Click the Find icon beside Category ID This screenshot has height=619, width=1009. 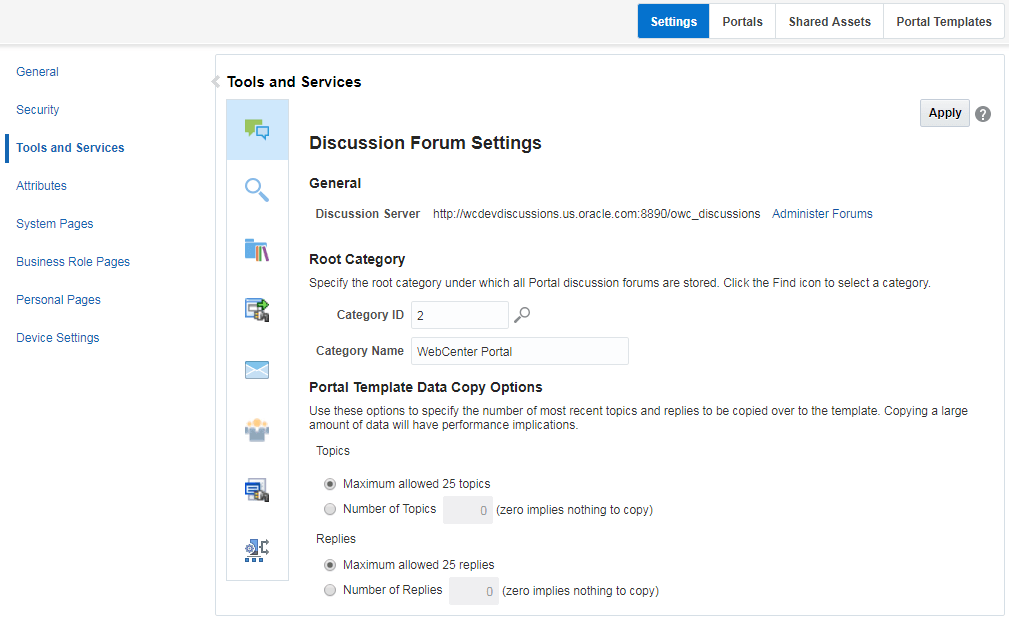[x=521, y=314]
